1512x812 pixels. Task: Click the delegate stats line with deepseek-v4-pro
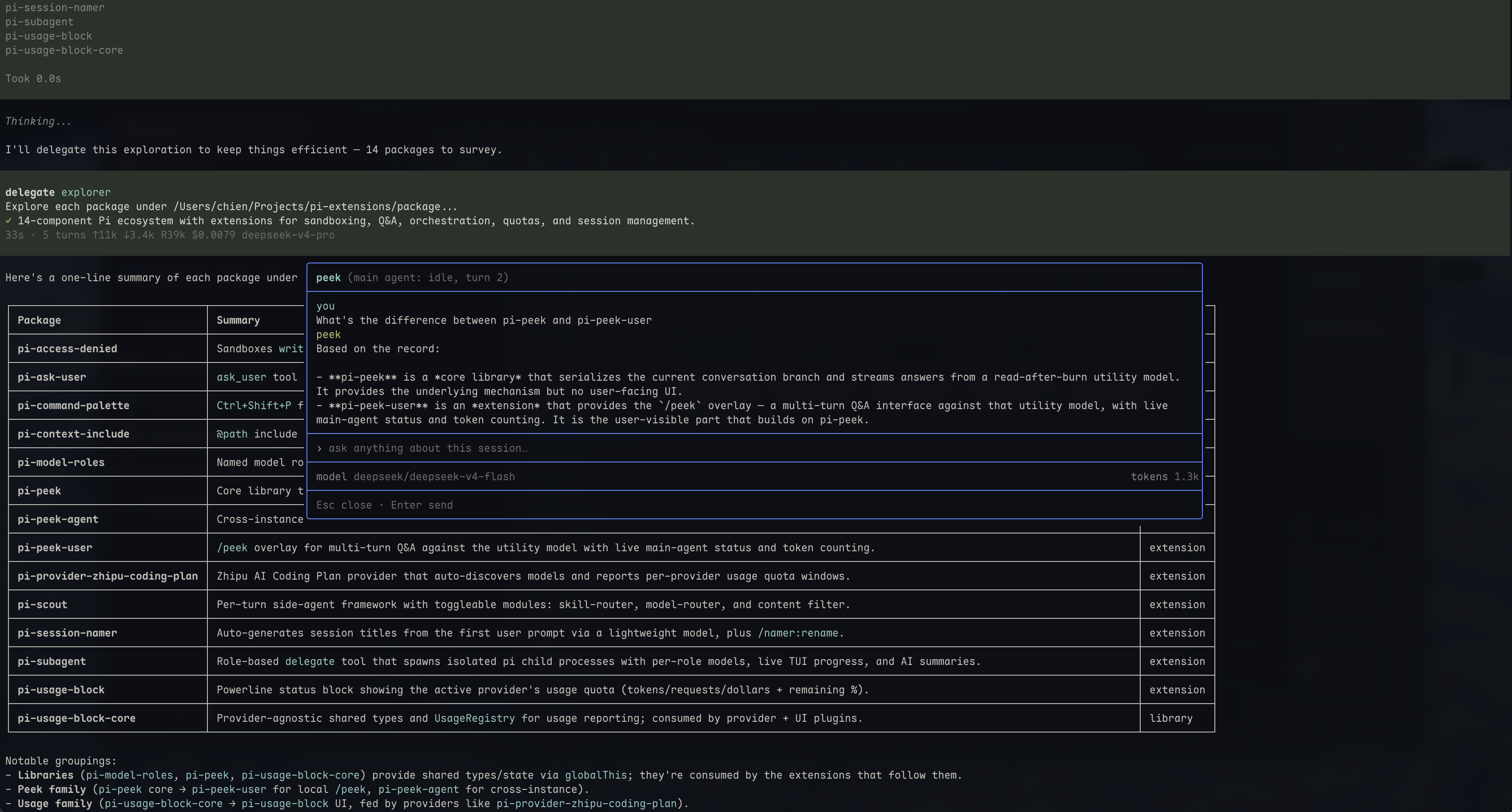(170, 235)
